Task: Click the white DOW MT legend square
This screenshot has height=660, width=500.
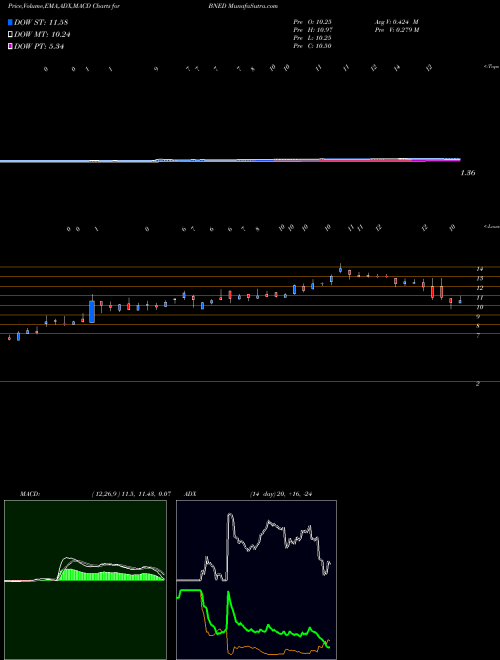Action: [x=10, y=35]
